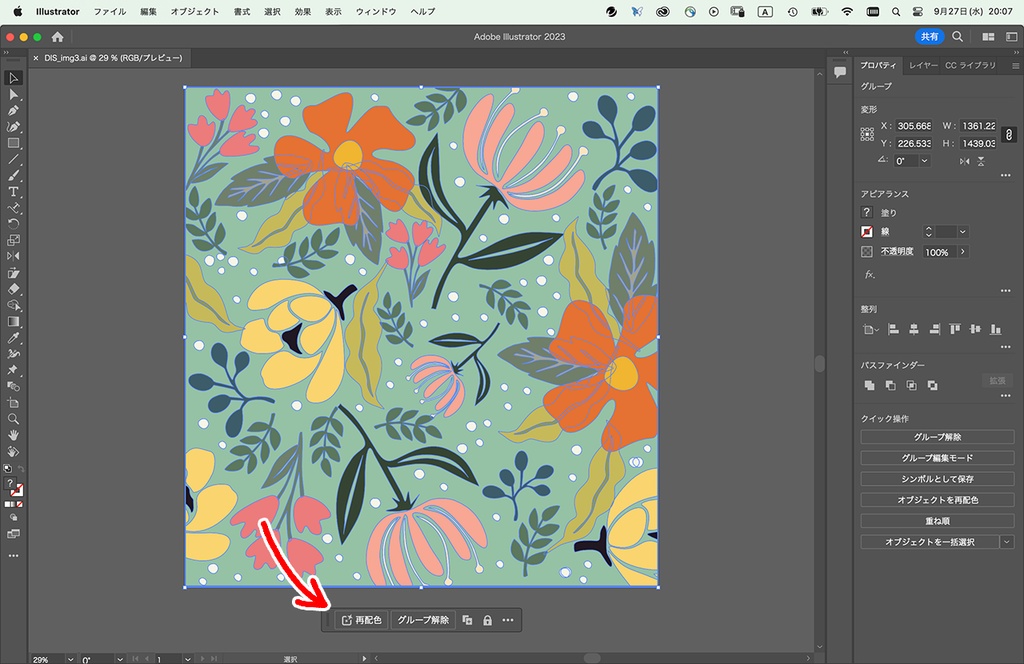Click the Pathfinder Minus Front icon
The image size is (1024, 664).
click(890, 385)
